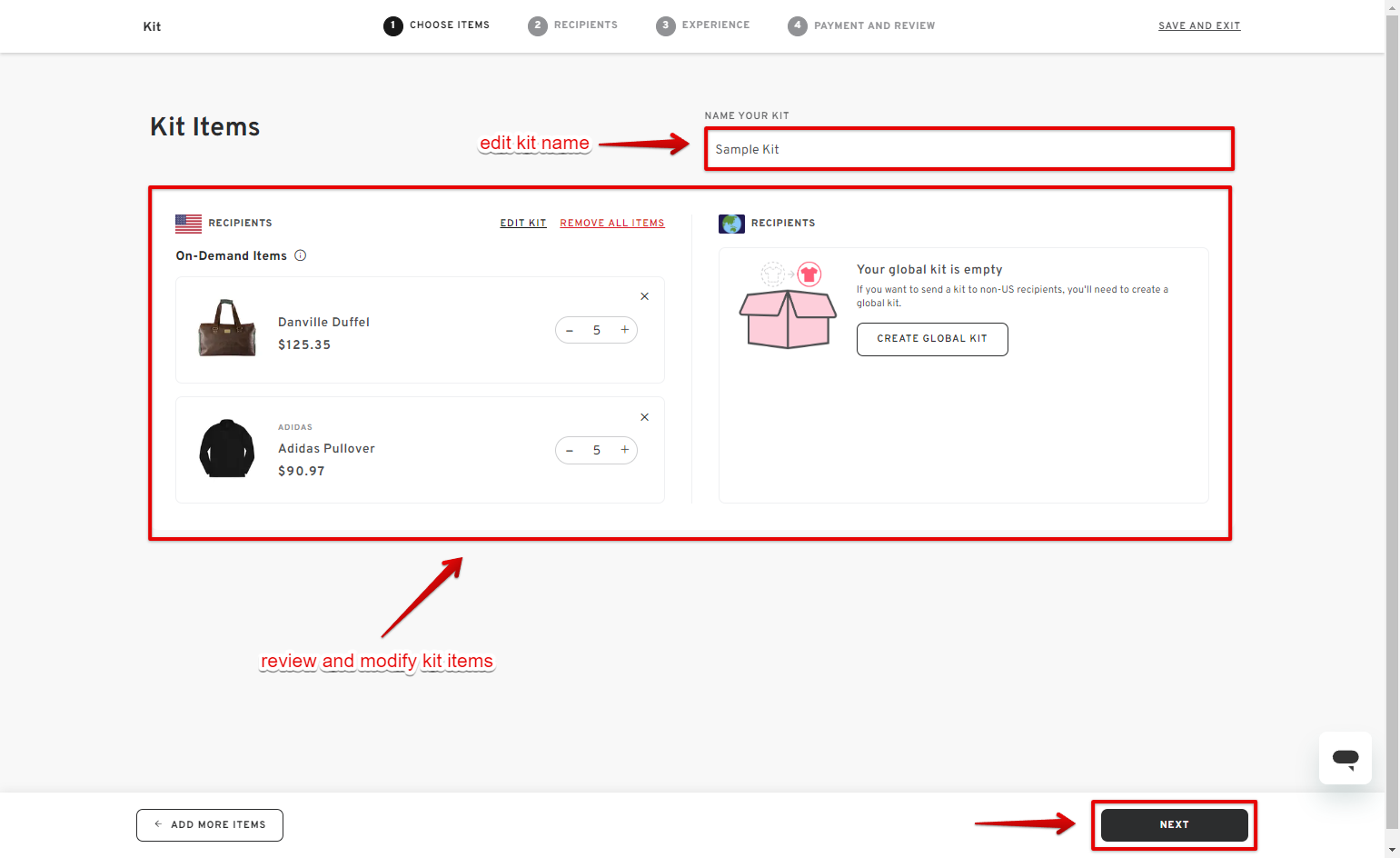Click the globe recipients icon
The height and width of the screenshot is (858, 1400).
tap(731, 223)
